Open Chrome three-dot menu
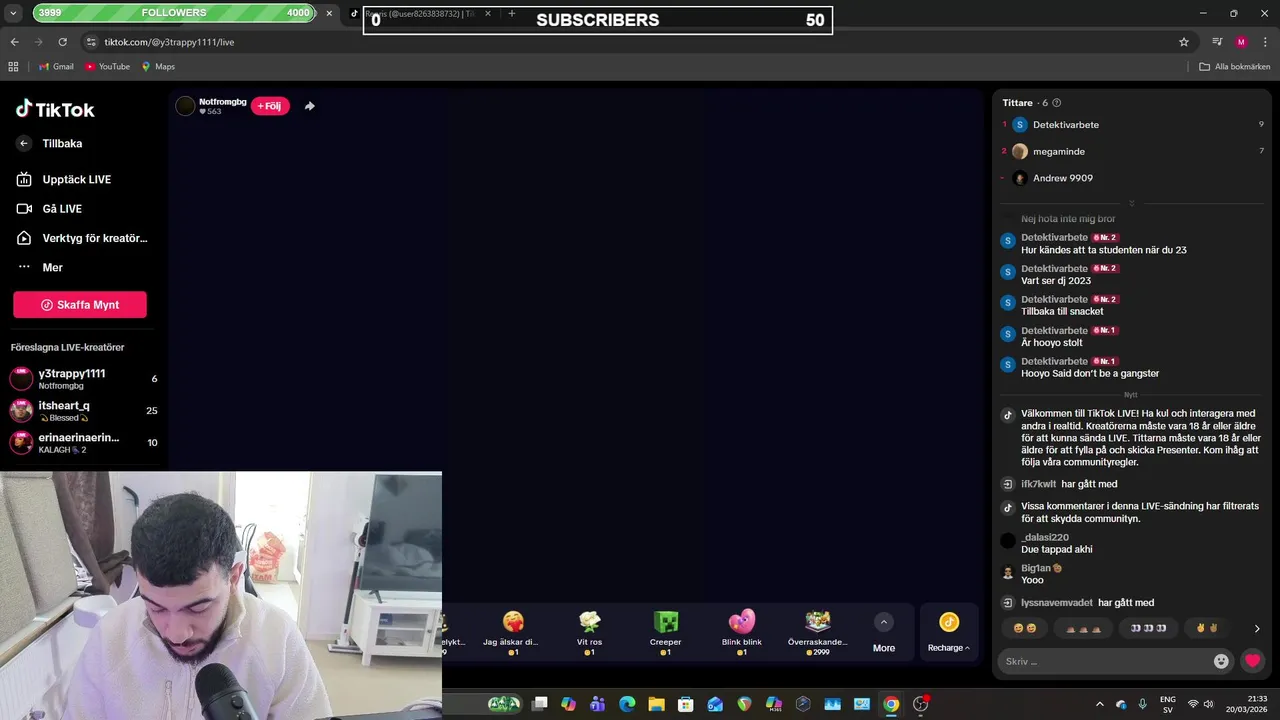The width and height of the screenshot is (1280, 720). pyautogui.click(x=1265, y=42)
